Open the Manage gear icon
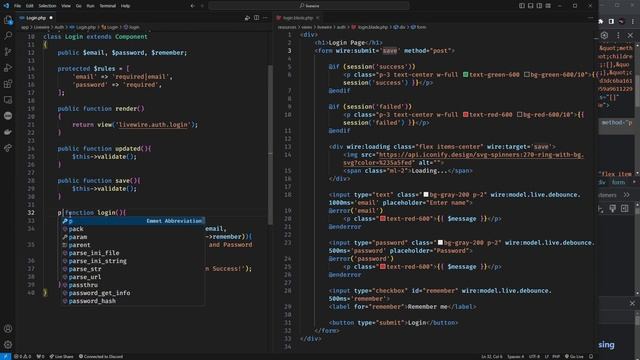The width and height of the screenshot is (640, 360). 8,344
